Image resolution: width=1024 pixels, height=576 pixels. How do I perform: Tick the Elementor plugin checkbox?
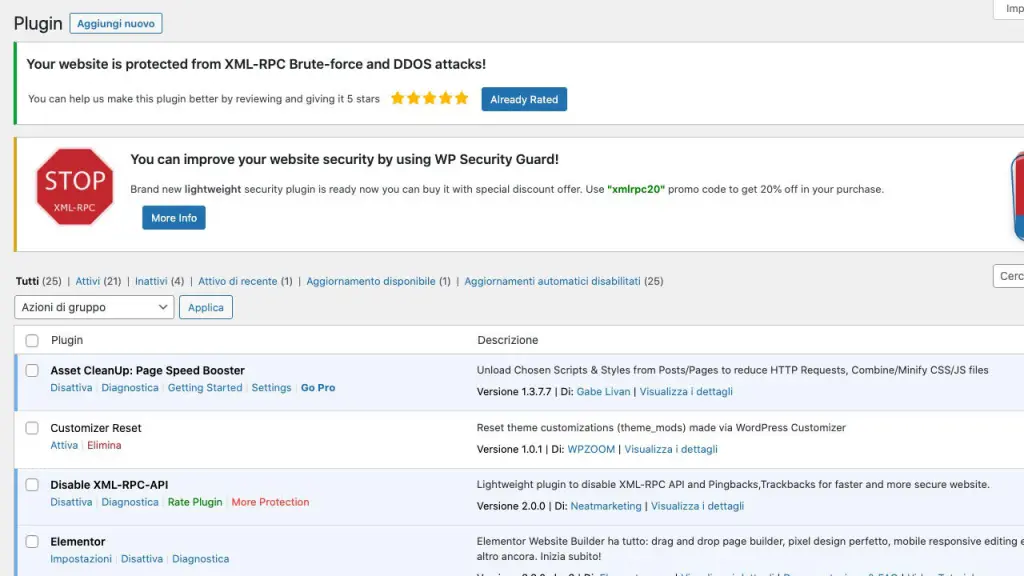point(32,541)
